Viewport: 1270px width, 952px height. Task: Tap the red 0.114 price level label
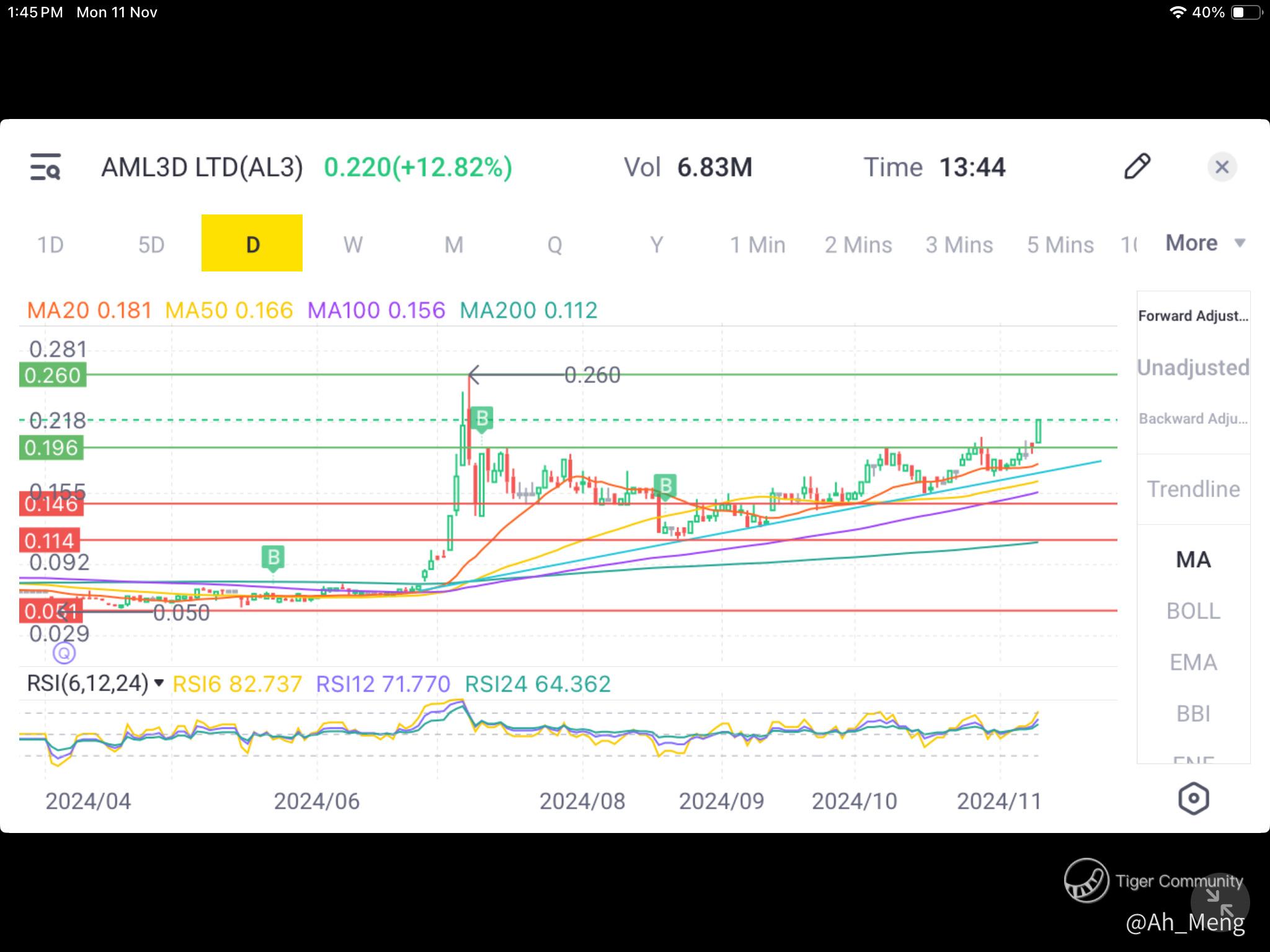tap(50, 540)
